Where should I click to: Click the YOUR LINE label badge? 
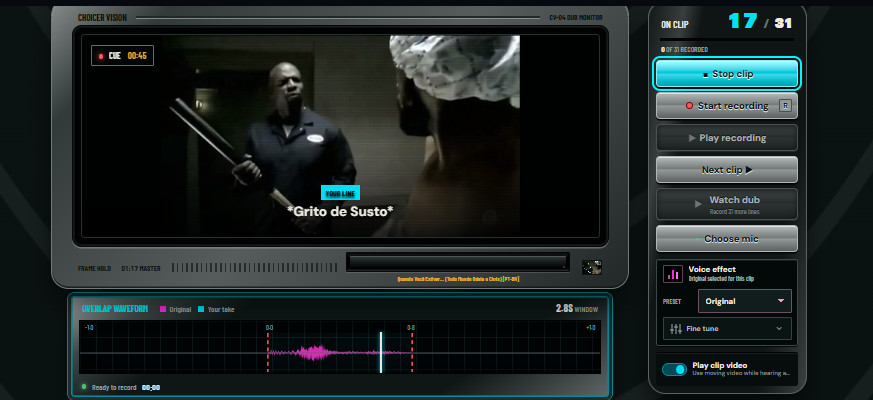pos(340,193)
